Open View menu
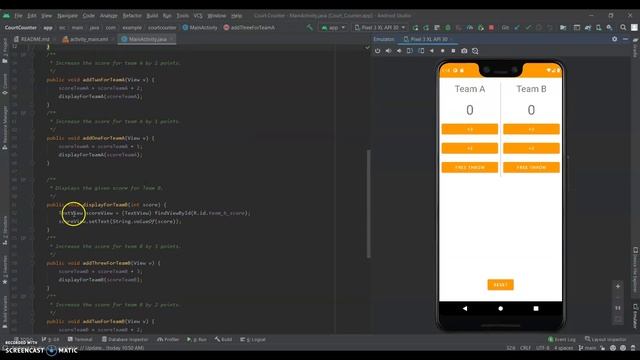Image resolution: width=640 pixels, height=360 pixels. click(47, 16)
